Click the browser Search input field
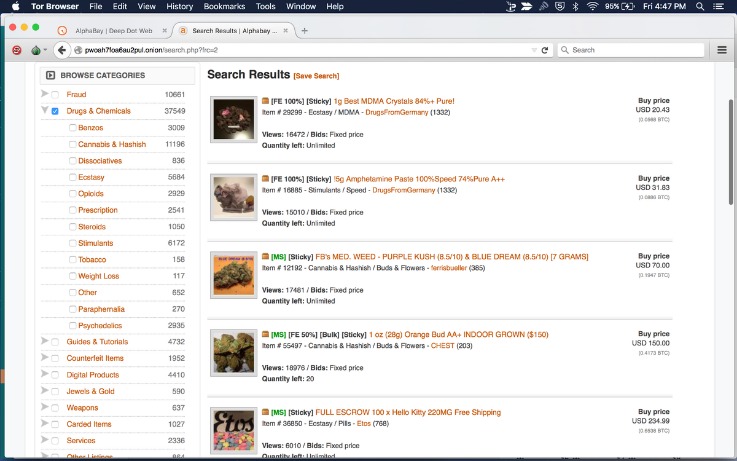This screenshot has height=461, width=737. tap(631, 50)
